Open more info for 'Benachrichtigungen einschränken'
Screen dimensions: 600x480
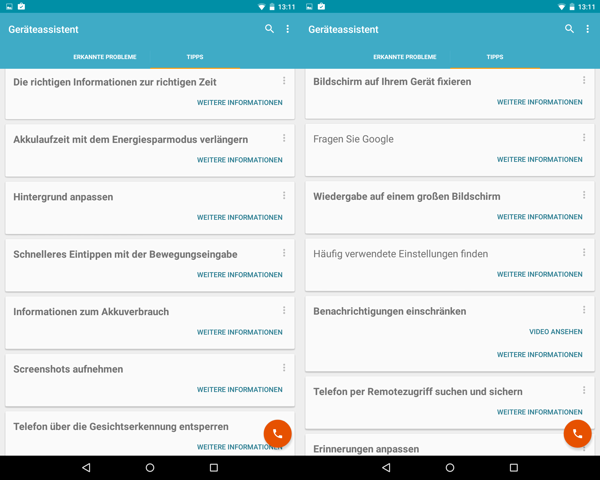[540, 355]
